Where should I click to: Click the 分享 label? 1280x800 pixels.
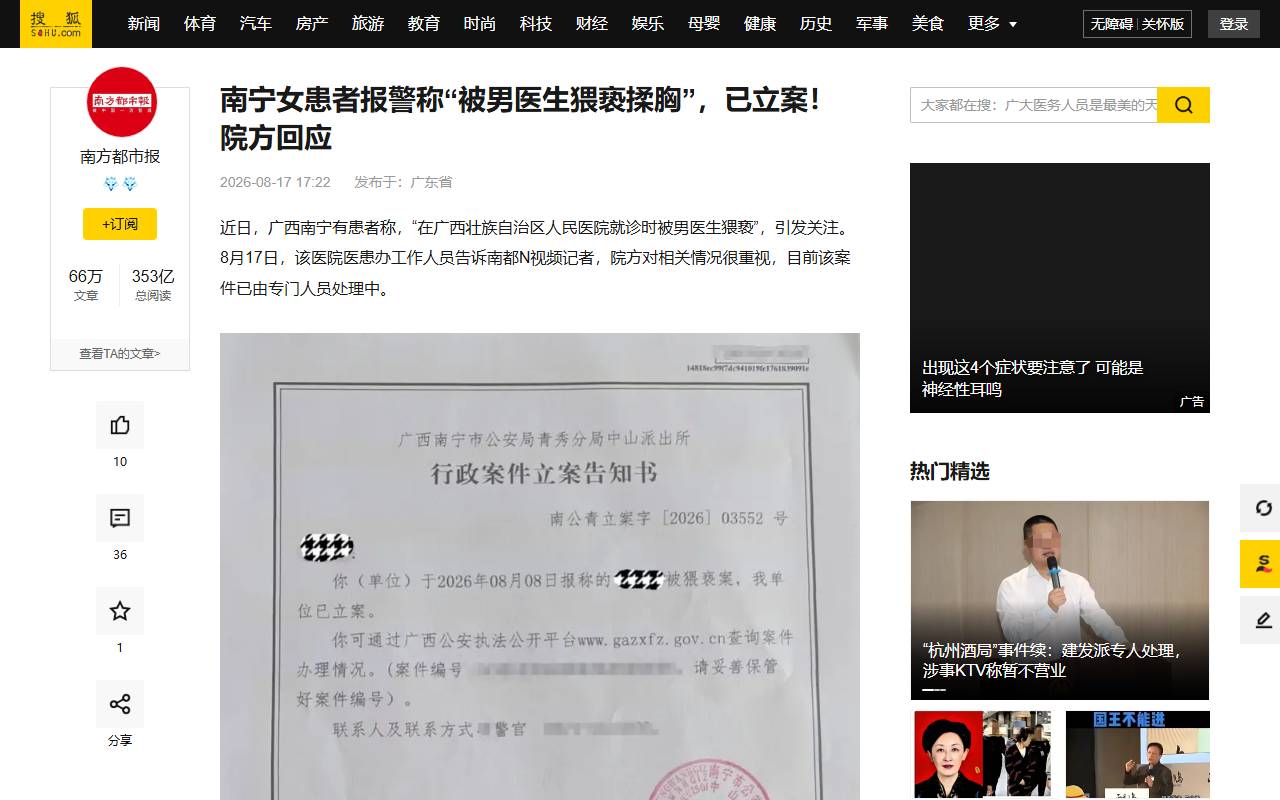point(120,741)
